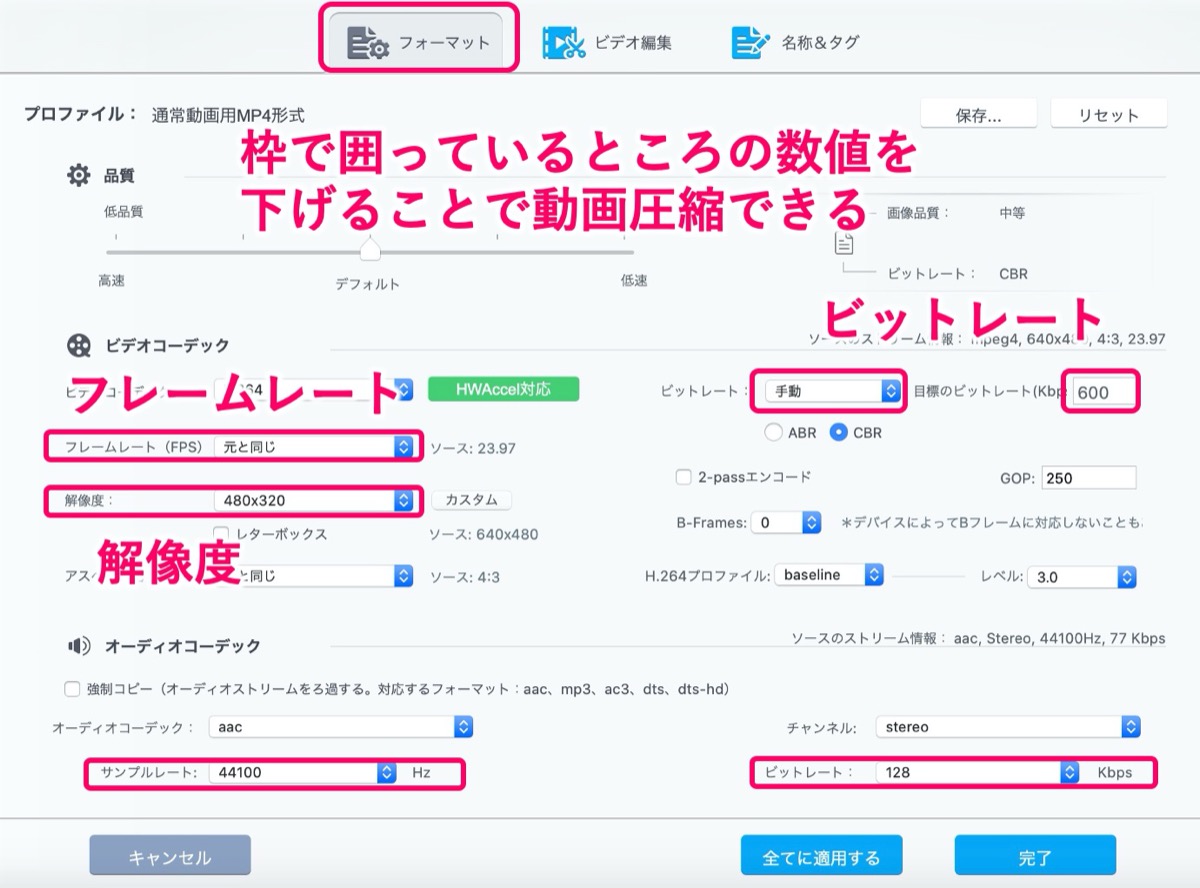Click the target bitrate field showing 600

coord(1104,392)
